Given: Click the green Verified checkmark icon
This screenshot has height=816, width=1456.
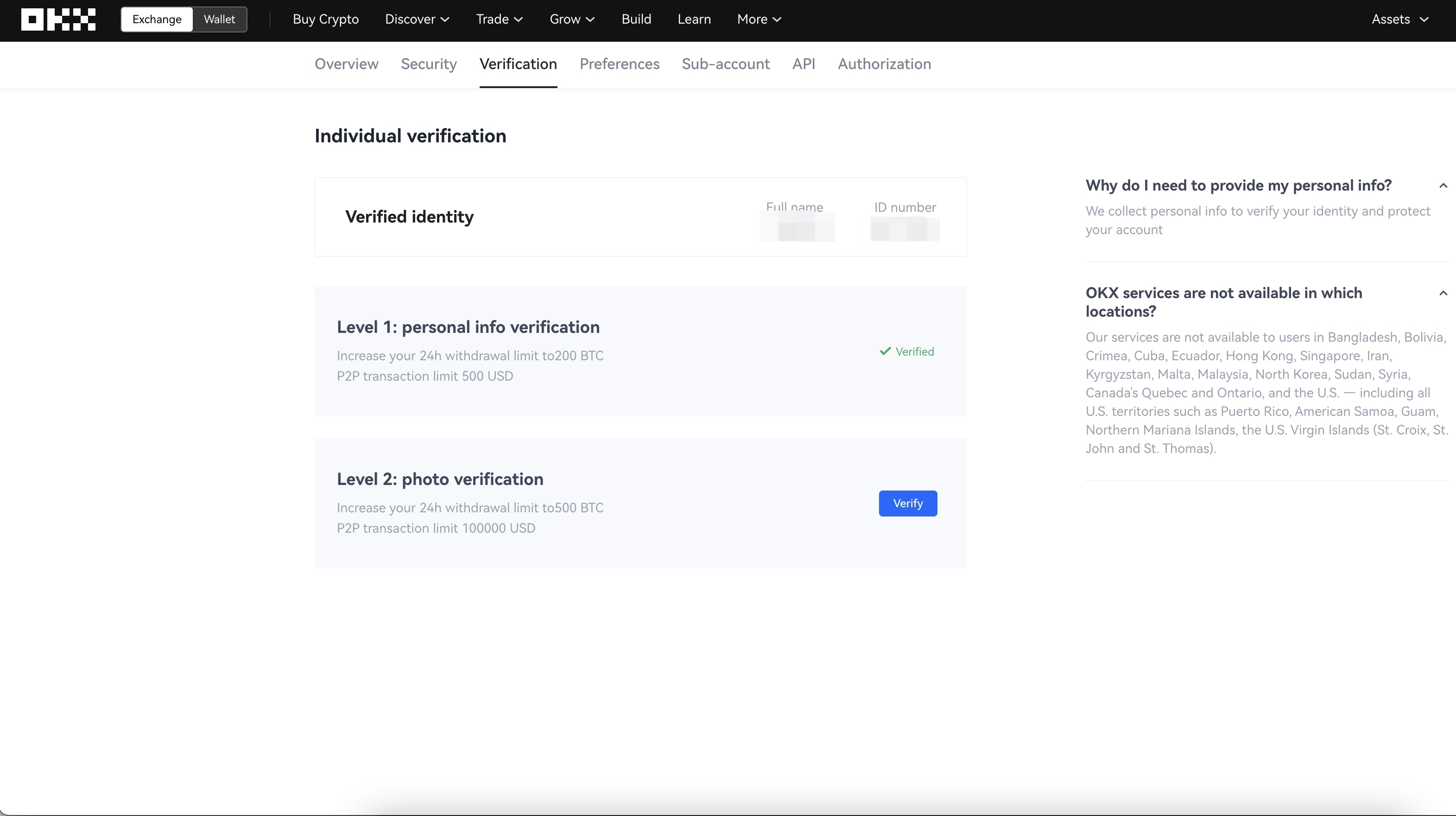Looking at the screenshot, I should click(885, 351).
